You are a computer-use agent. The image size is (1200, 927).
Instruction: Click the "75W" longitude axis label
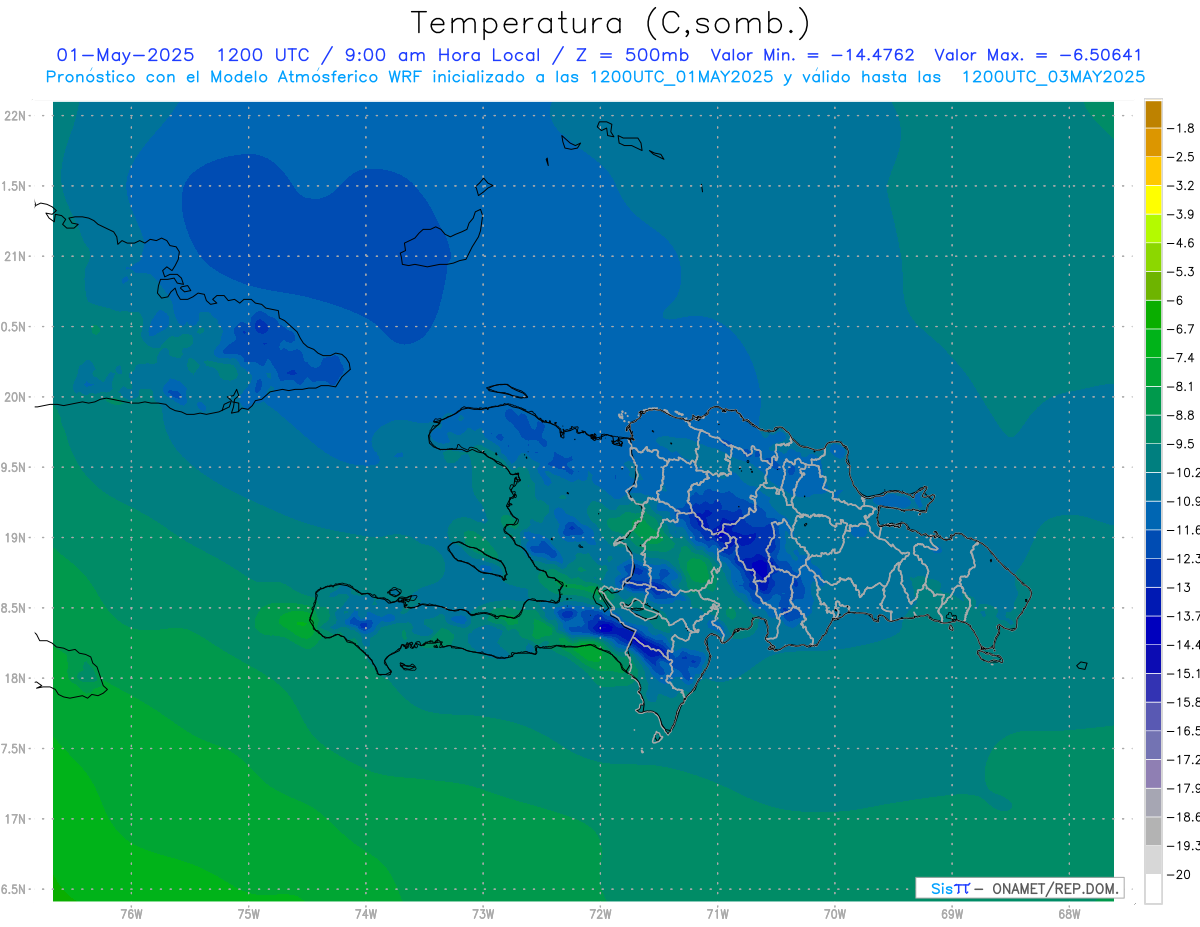(x=249, y=913)
